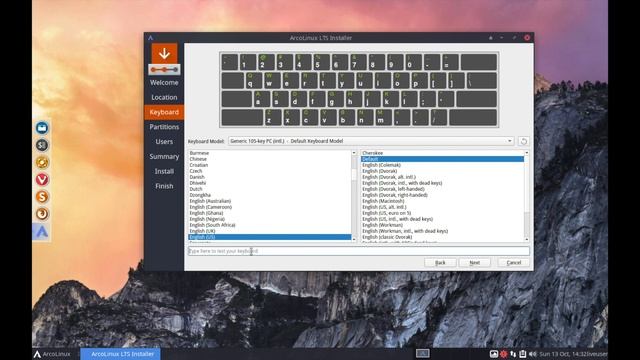This screenshot has width=640, height=360.
Task: Go to the Partitions step
Action: pos(164,127)
